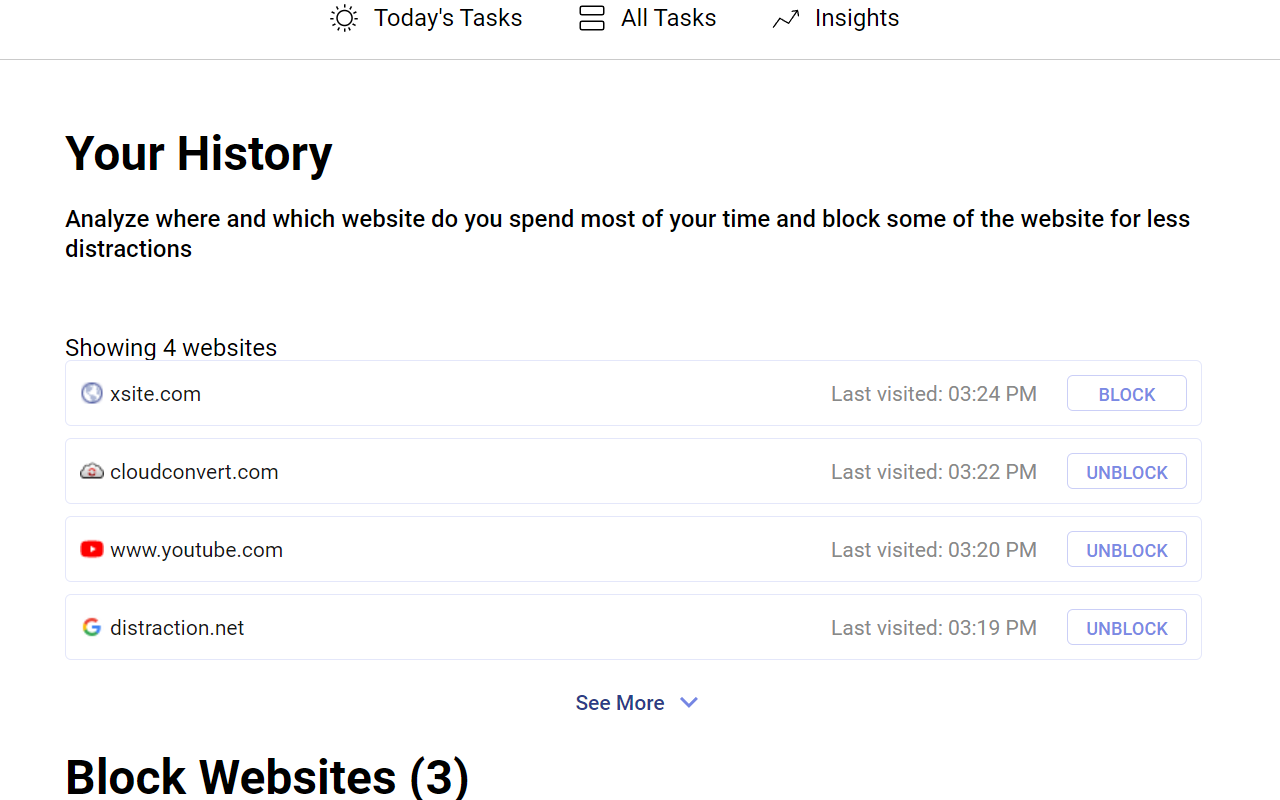Click the trending-arrow icon beside Insights
1280x800 pixels.
pos(785,18)
